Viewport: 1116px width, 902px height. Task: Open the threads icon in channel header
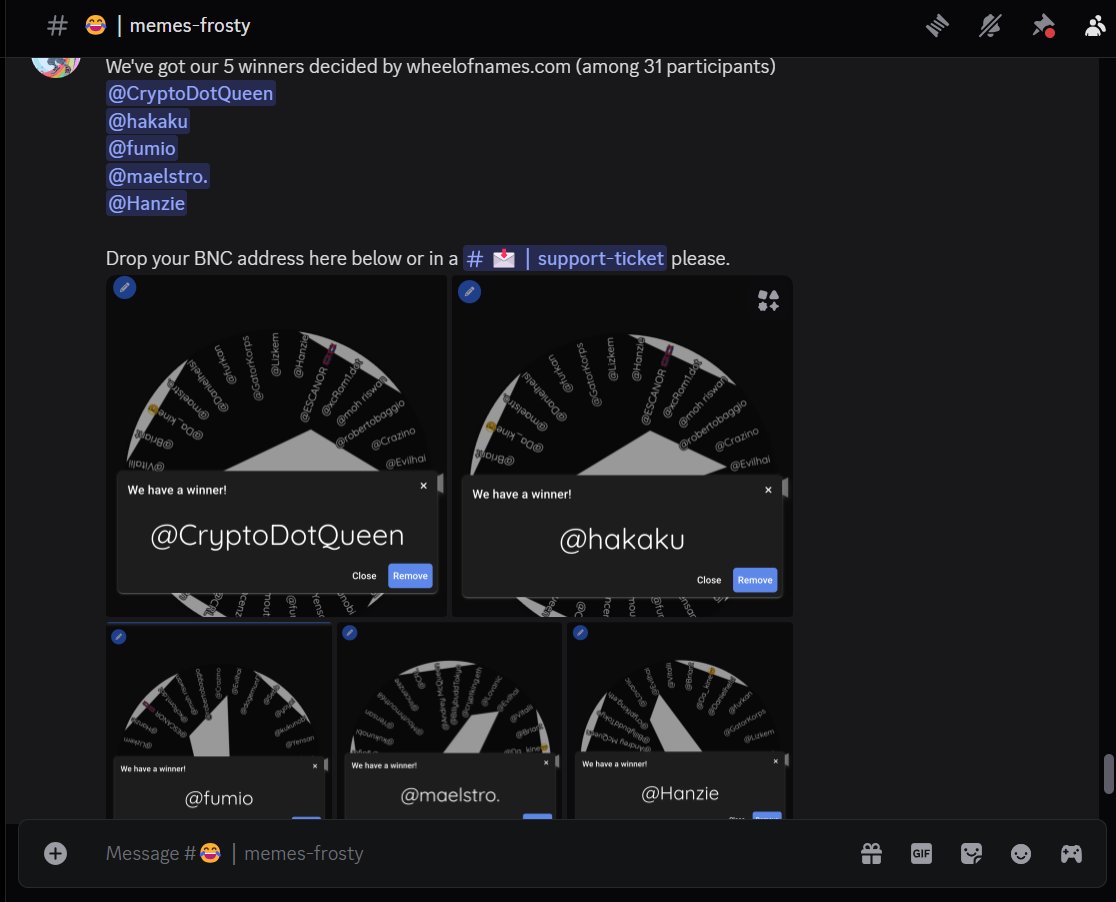(x=937, y=26)
